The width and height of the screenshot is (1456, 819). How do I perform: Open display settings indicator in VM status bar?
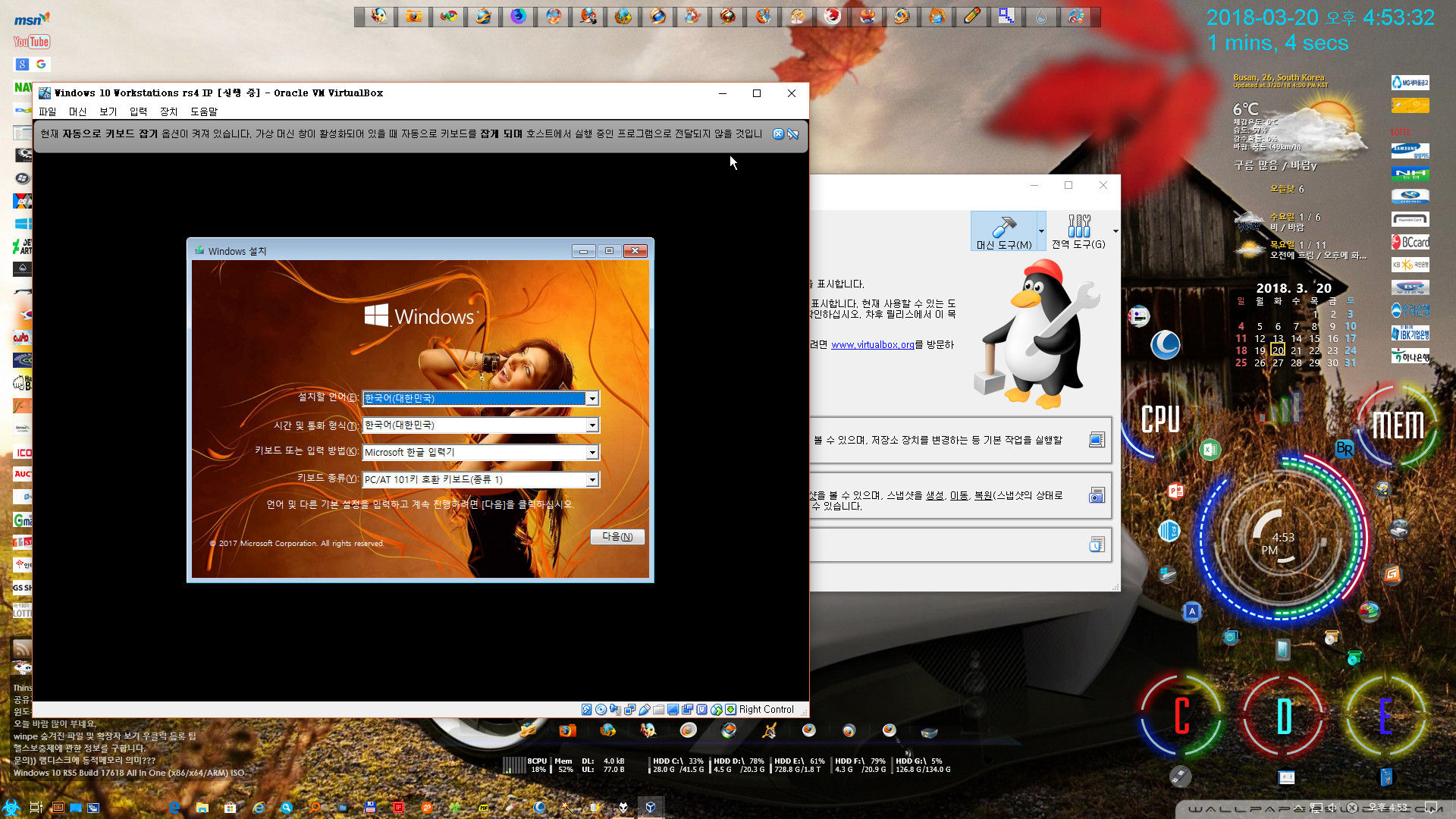point(673,710)
